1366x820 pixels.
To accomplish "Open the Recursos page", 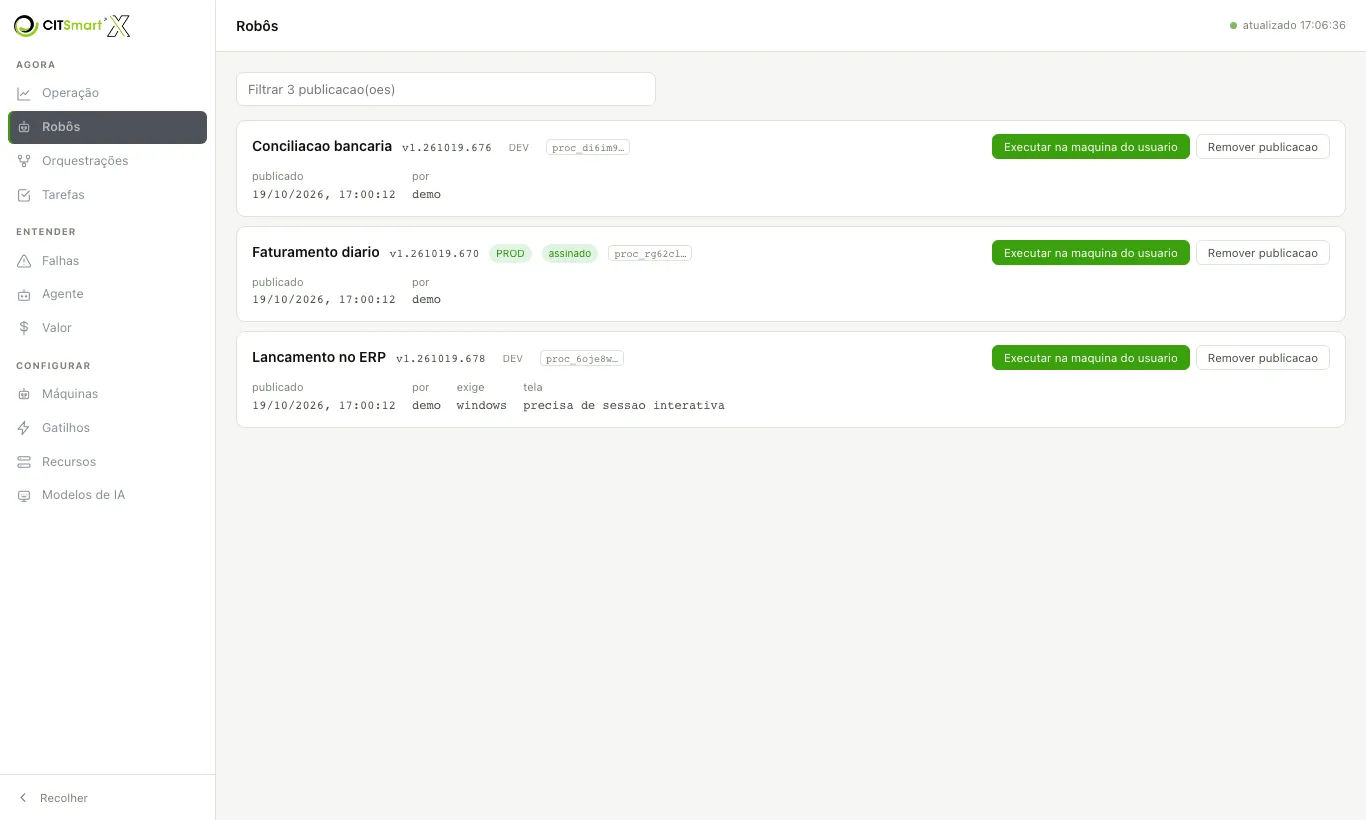I will coord(107,462).
